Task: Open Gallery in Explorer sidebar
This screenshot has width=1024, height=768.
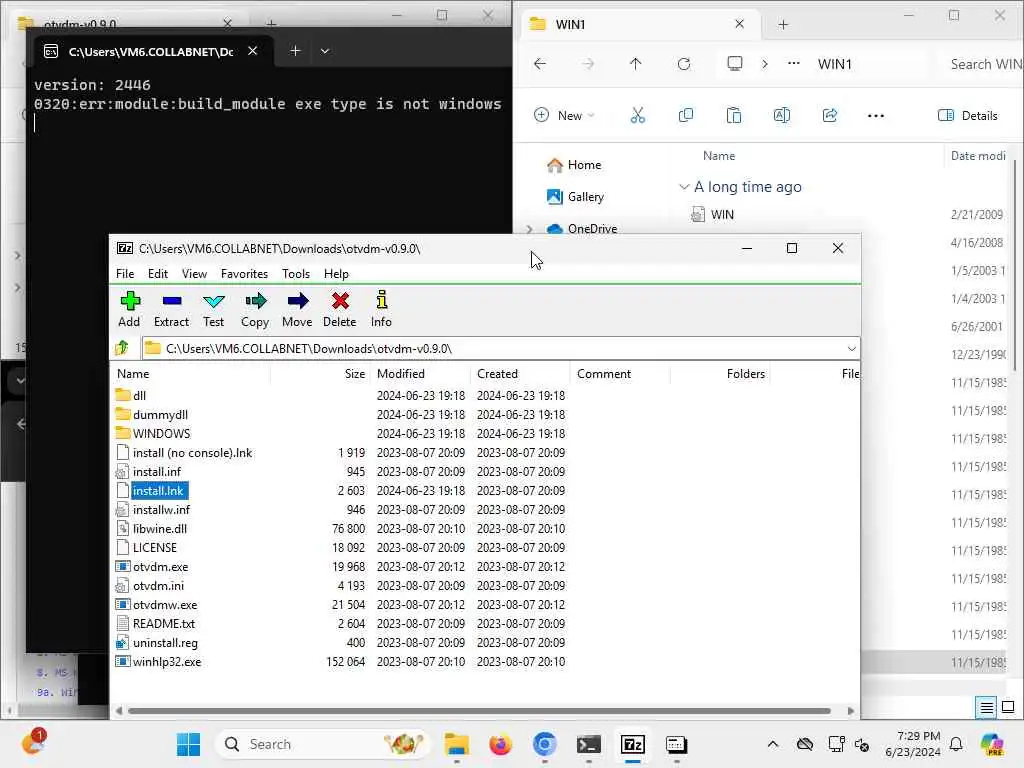Action: coord(576,197)
